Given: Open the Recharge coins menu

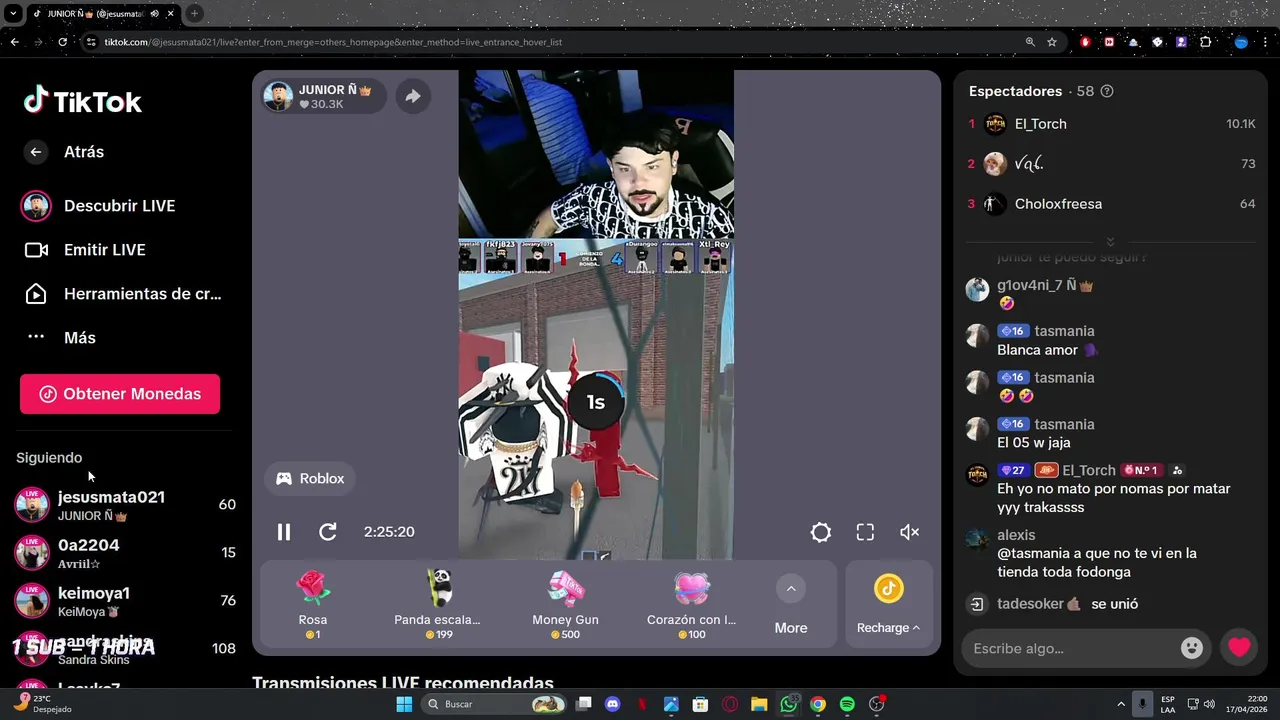Looking at the screenshot, I should point(888,605).
